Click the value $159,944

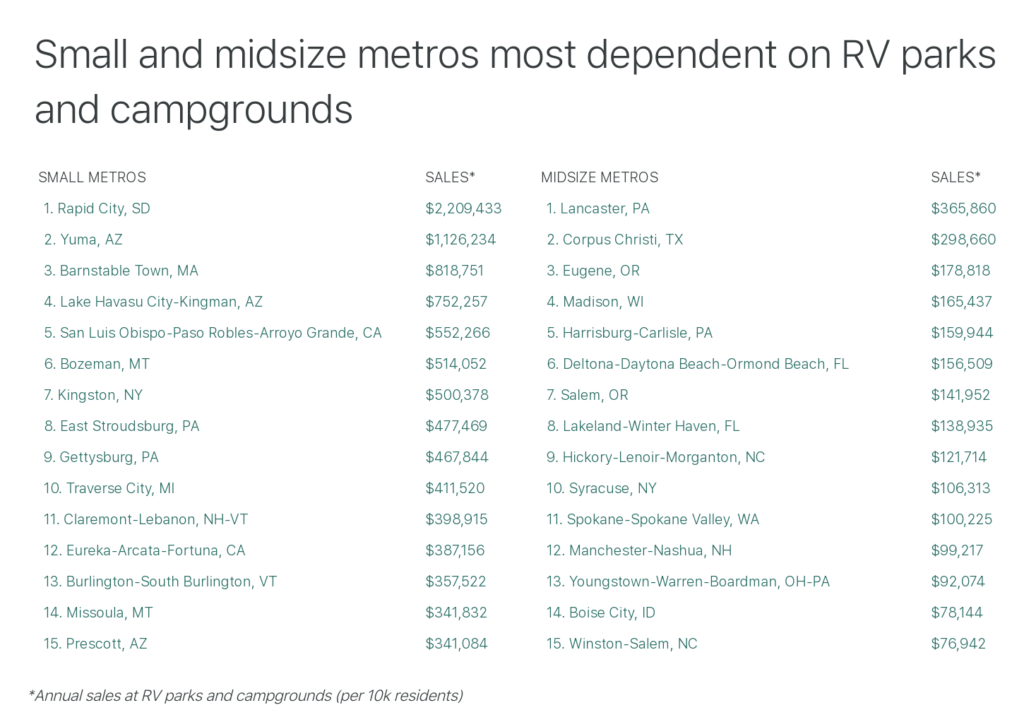pyautogui.click(x=962, y=333)
